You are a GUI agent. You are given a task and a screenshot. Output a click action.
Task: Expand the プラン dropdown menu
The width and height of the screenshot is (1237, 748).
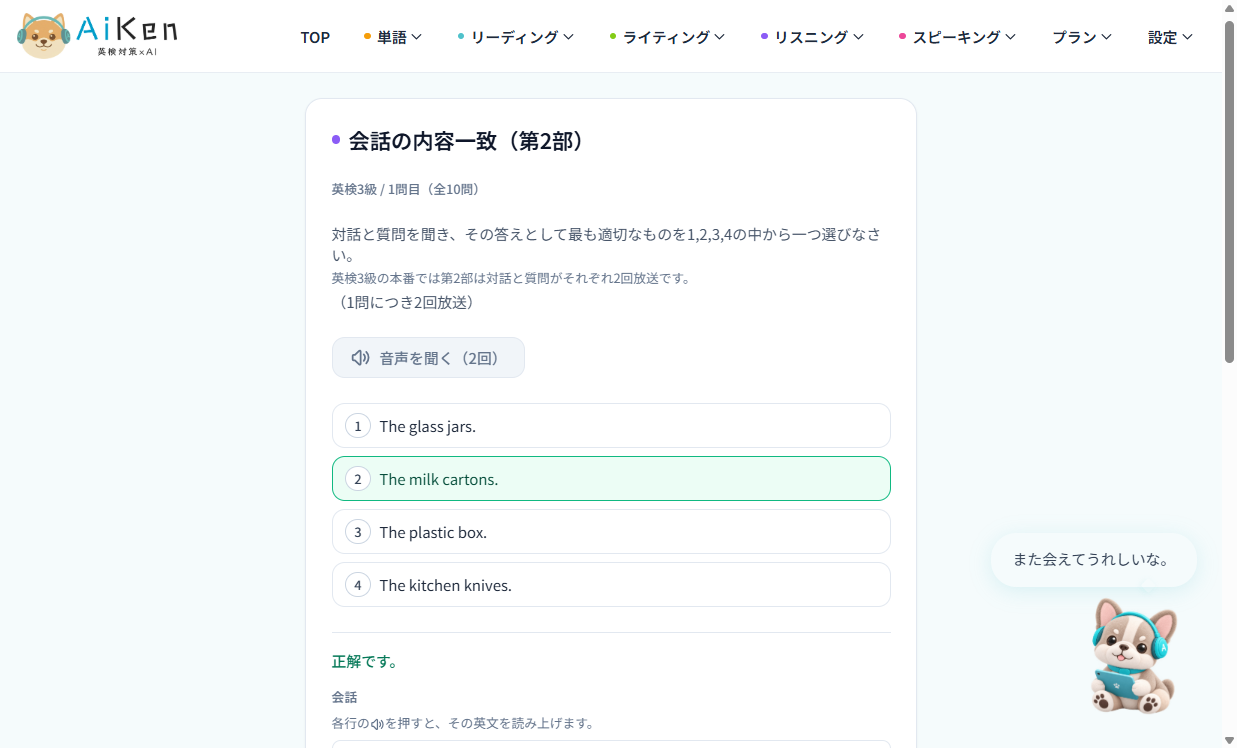coord(1082,37)
